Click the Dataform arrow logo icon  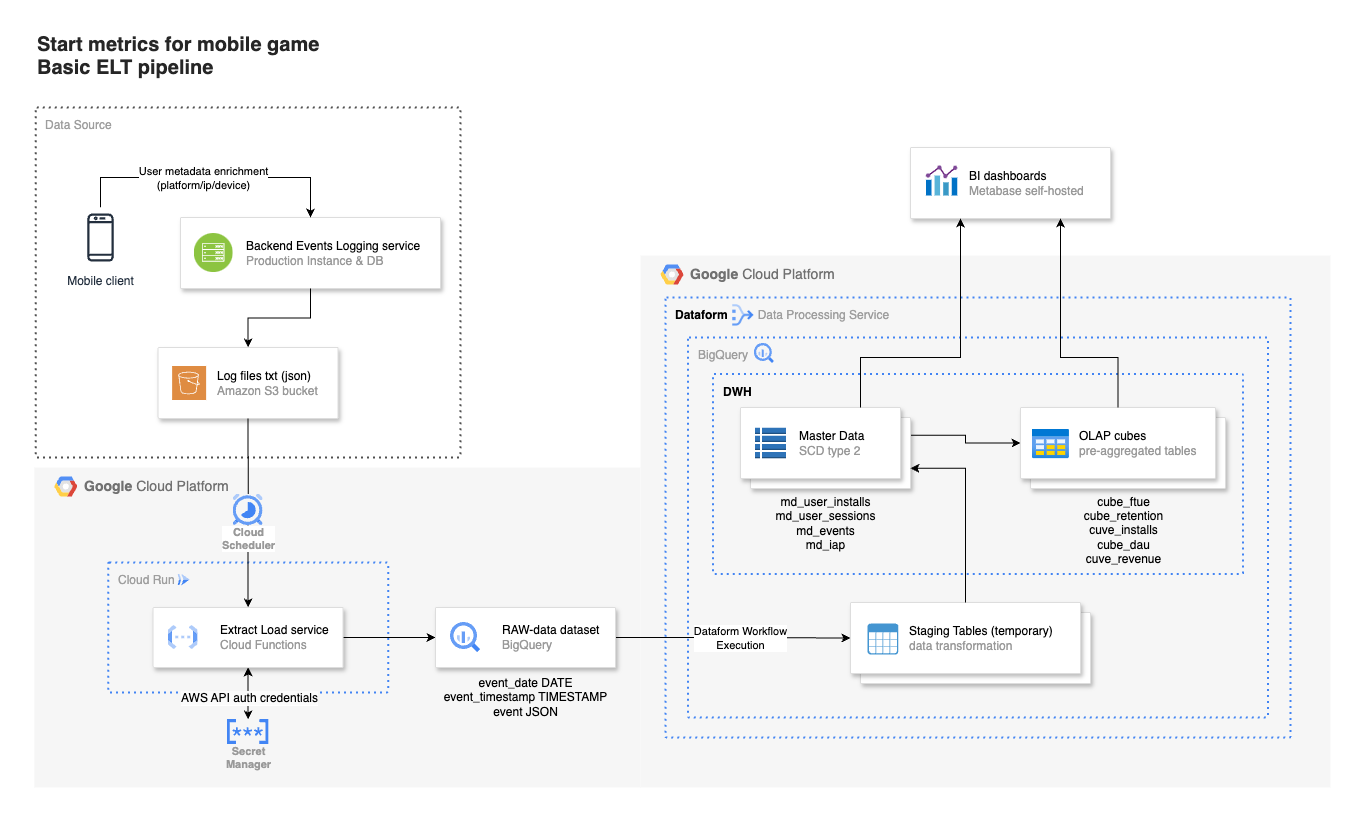point(742,315)
